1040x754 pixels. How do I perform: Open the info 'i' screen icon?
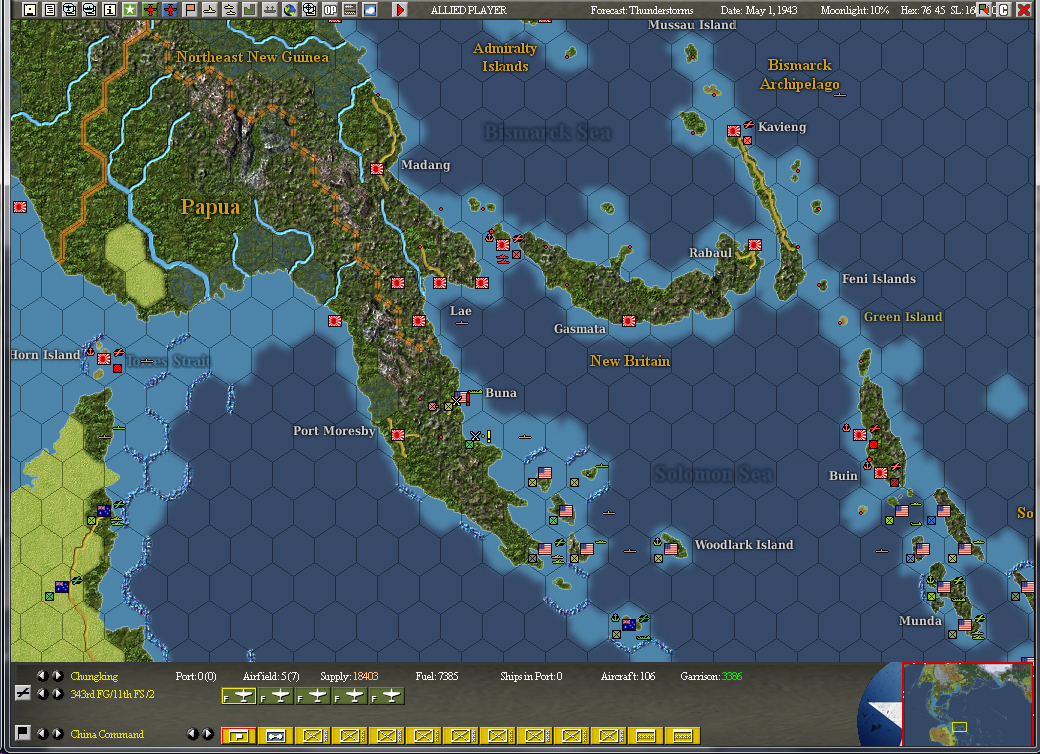(109, 10)
